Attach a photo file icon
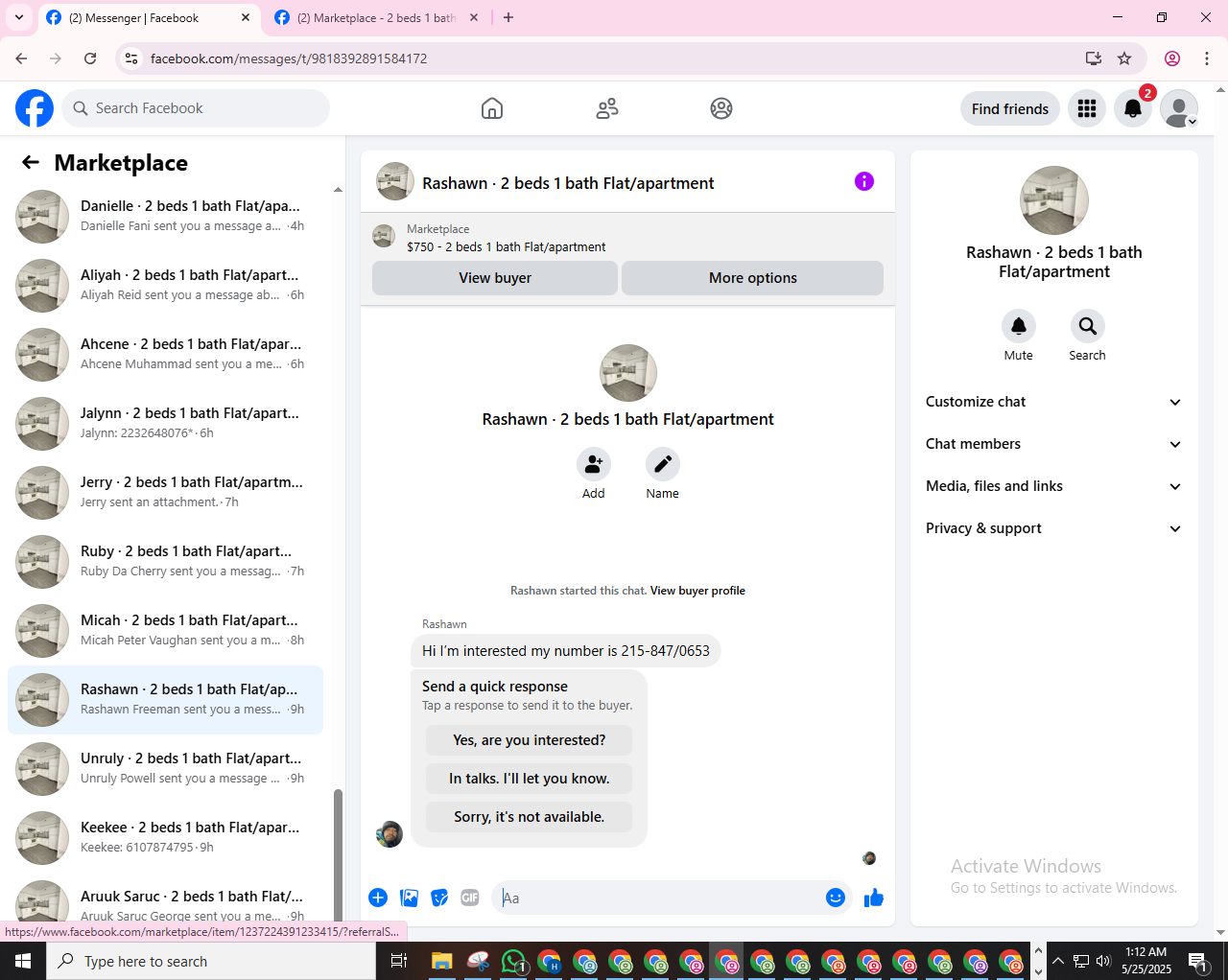 410,898
